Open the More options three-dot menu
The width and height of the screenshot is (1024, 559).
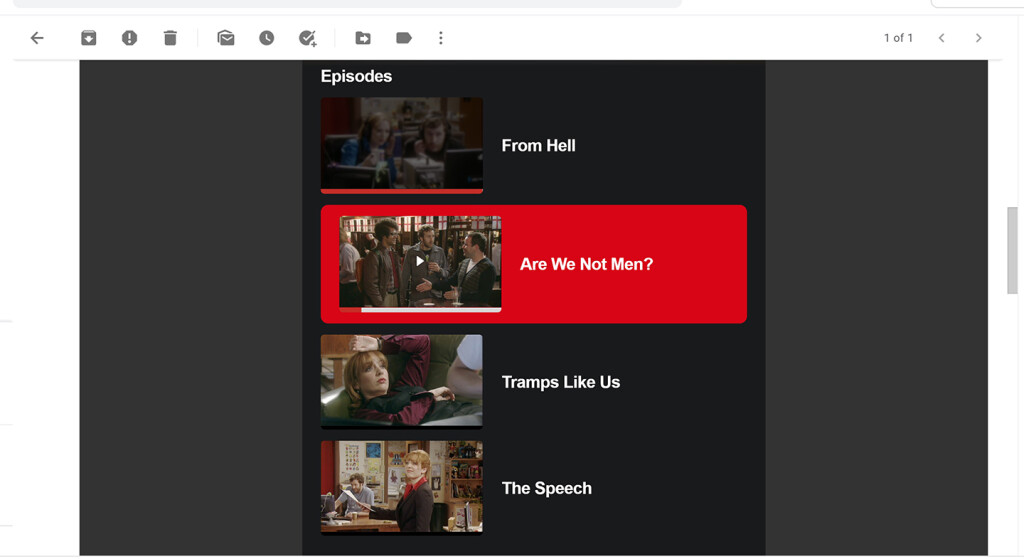click(x=441, y=38)
